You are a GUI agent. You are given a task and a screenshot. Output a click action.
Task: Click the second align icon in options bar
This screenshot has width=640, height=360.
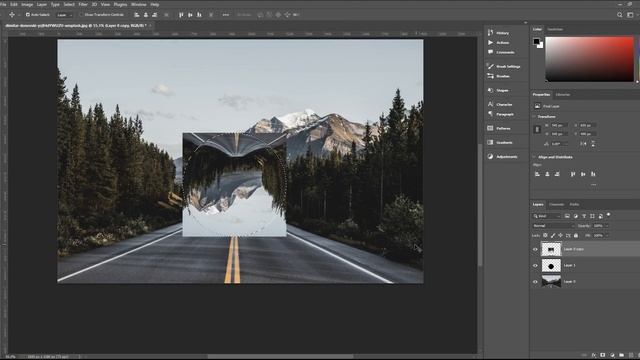[x=146, y=15]
